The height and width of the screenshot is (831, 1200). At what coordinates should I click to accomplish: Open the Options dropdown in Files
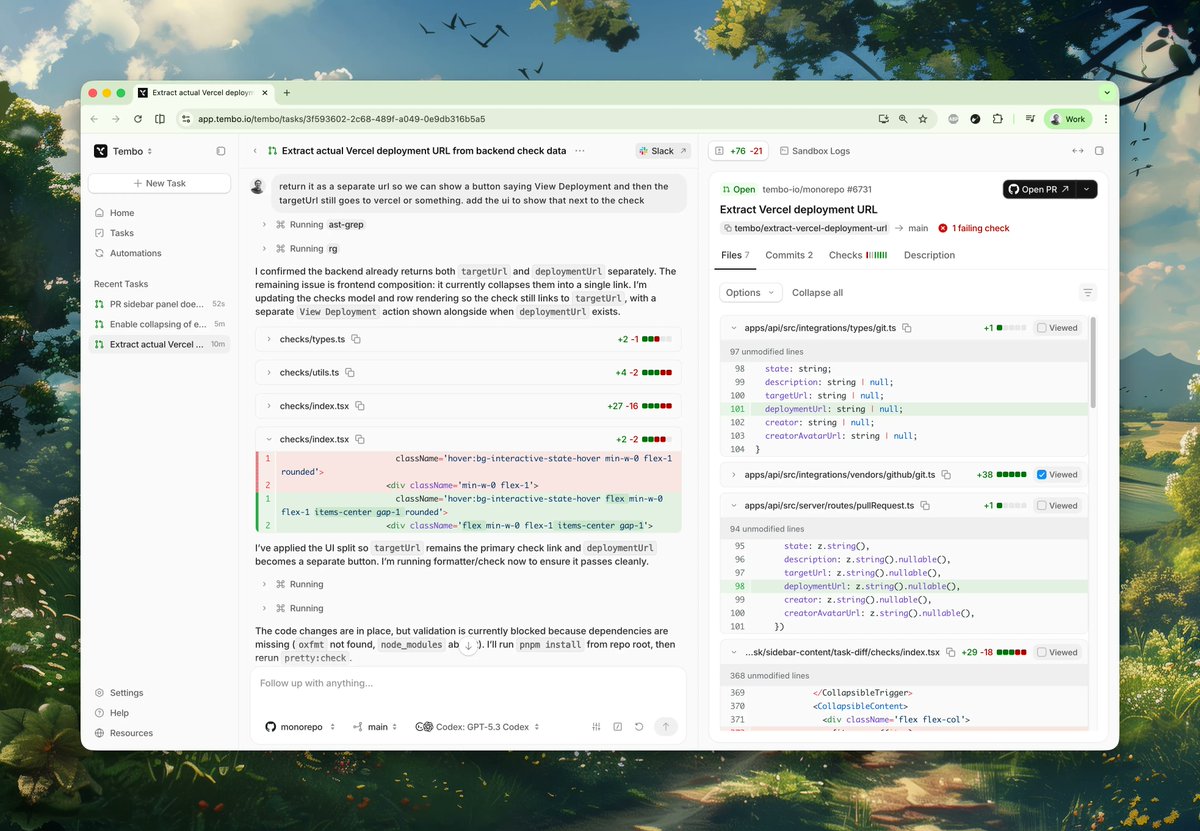[750, 293]
